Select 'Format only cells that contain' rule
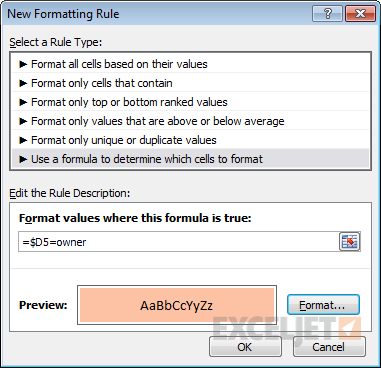This screenshot has width=381, height=368. click(x=191, y=83)
